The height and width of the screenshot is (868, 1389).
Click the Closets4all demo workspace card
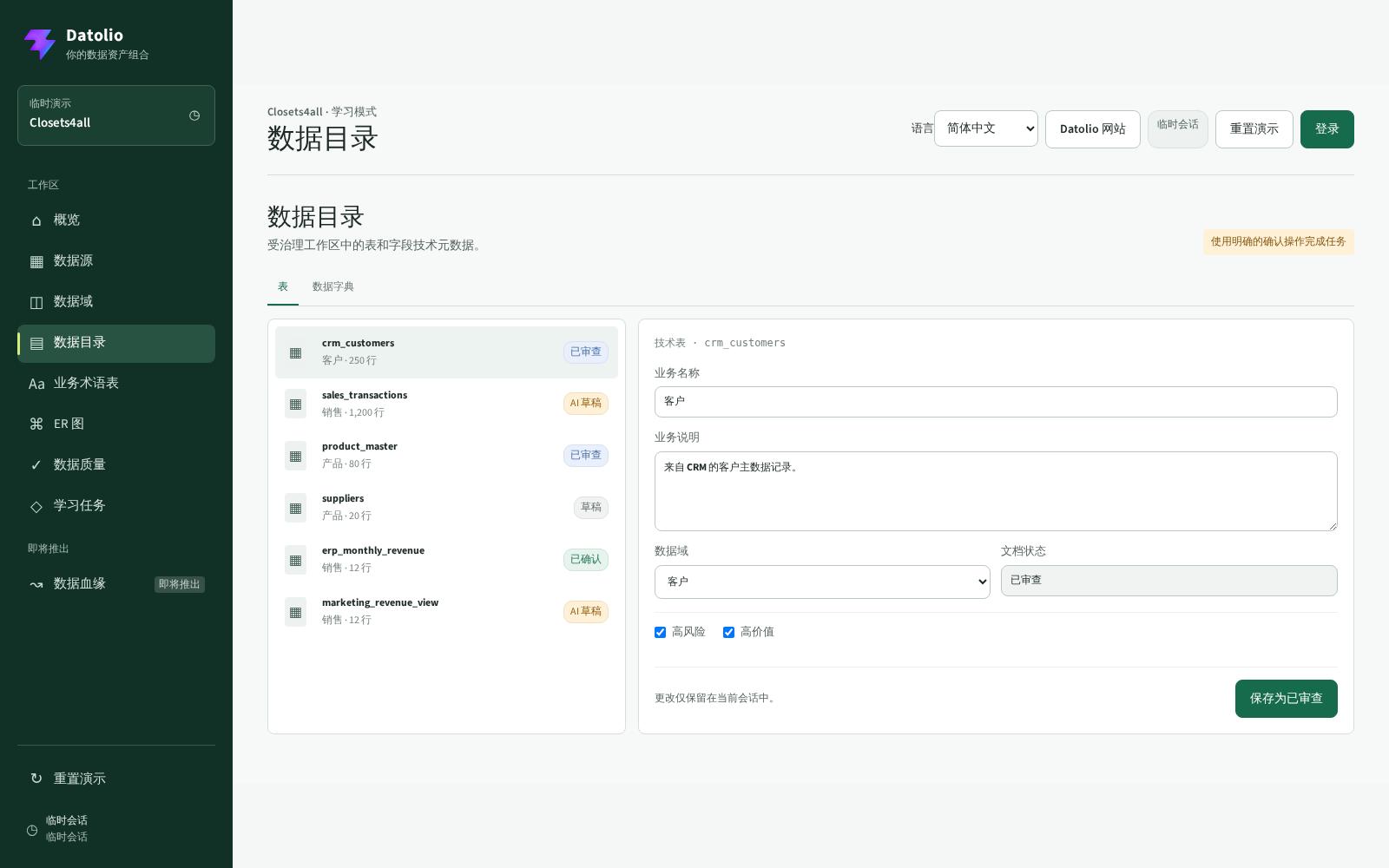click(x=116, y=115)
